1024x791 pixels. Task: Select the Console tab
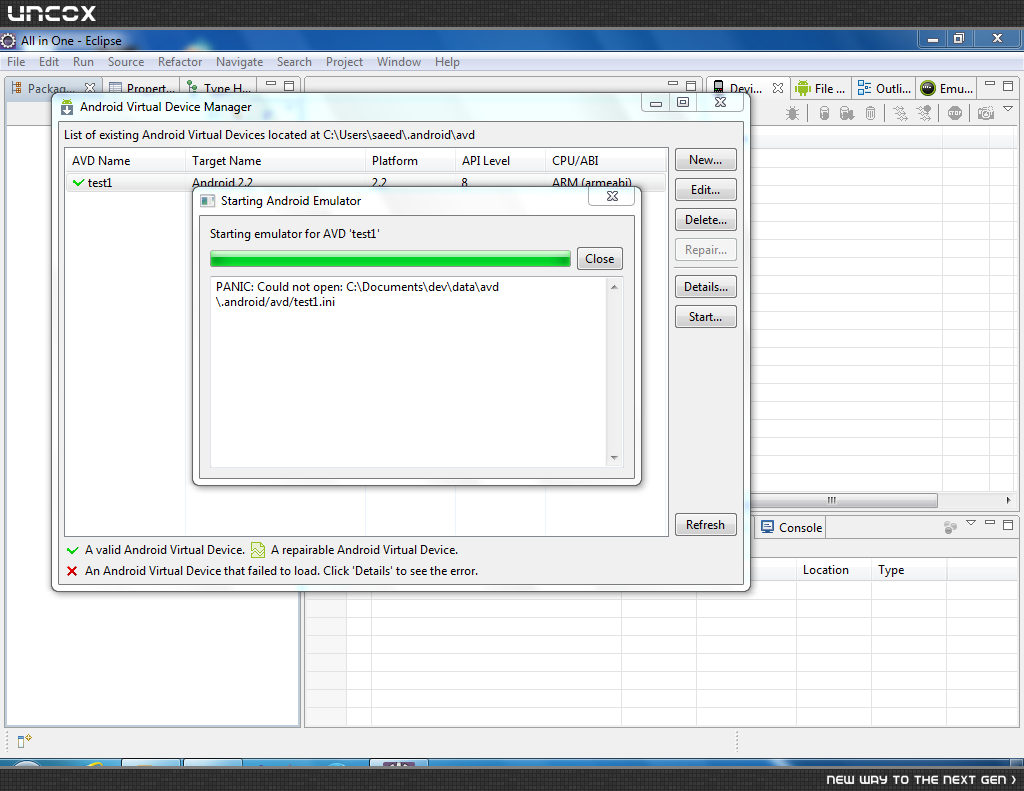[x=792, y=527]
